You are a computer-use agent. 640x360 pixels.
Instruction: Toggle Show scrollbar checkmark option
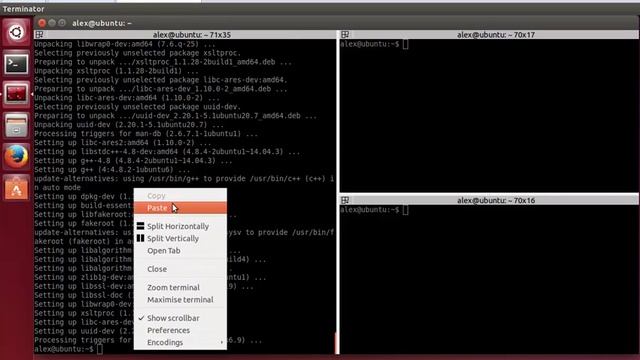point(180,318)
